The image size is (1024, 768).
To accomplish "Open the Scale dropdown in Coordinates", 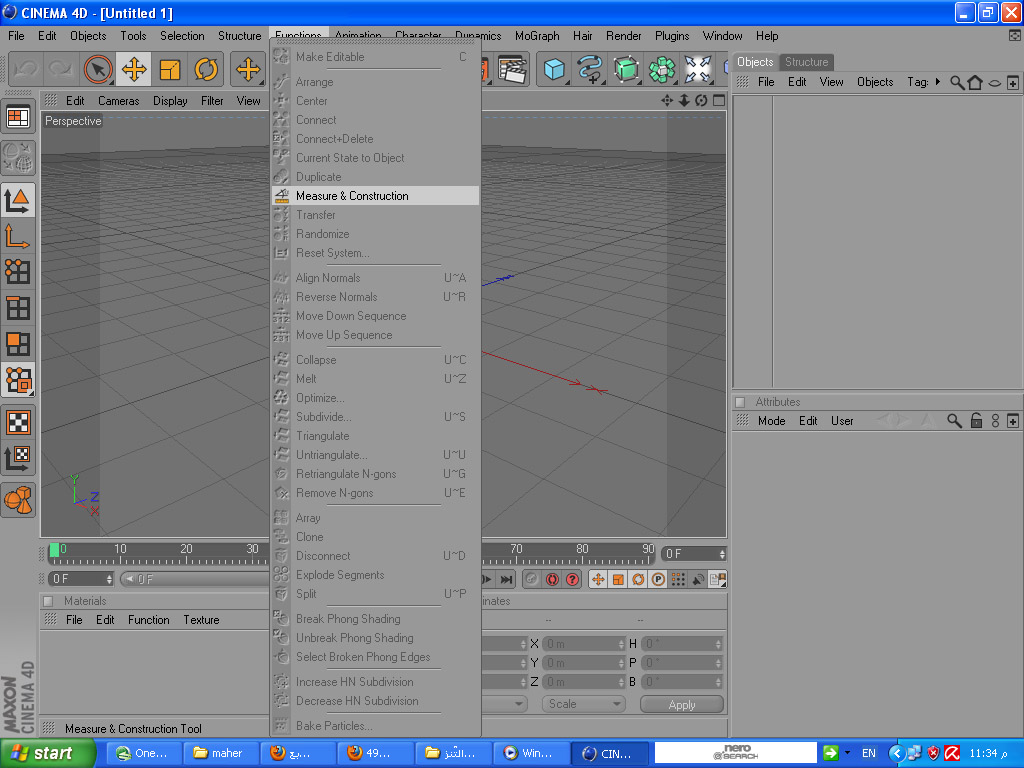I will pyautogui.click(x=583, y=704).
